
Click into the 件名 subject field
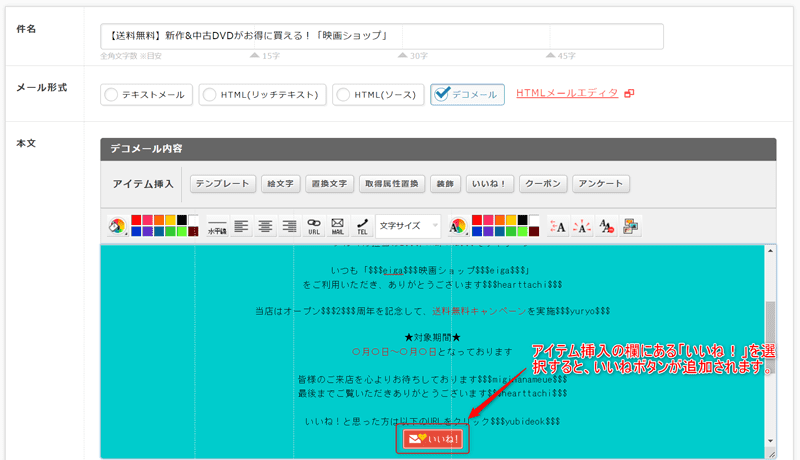click(x=381, y=36)
